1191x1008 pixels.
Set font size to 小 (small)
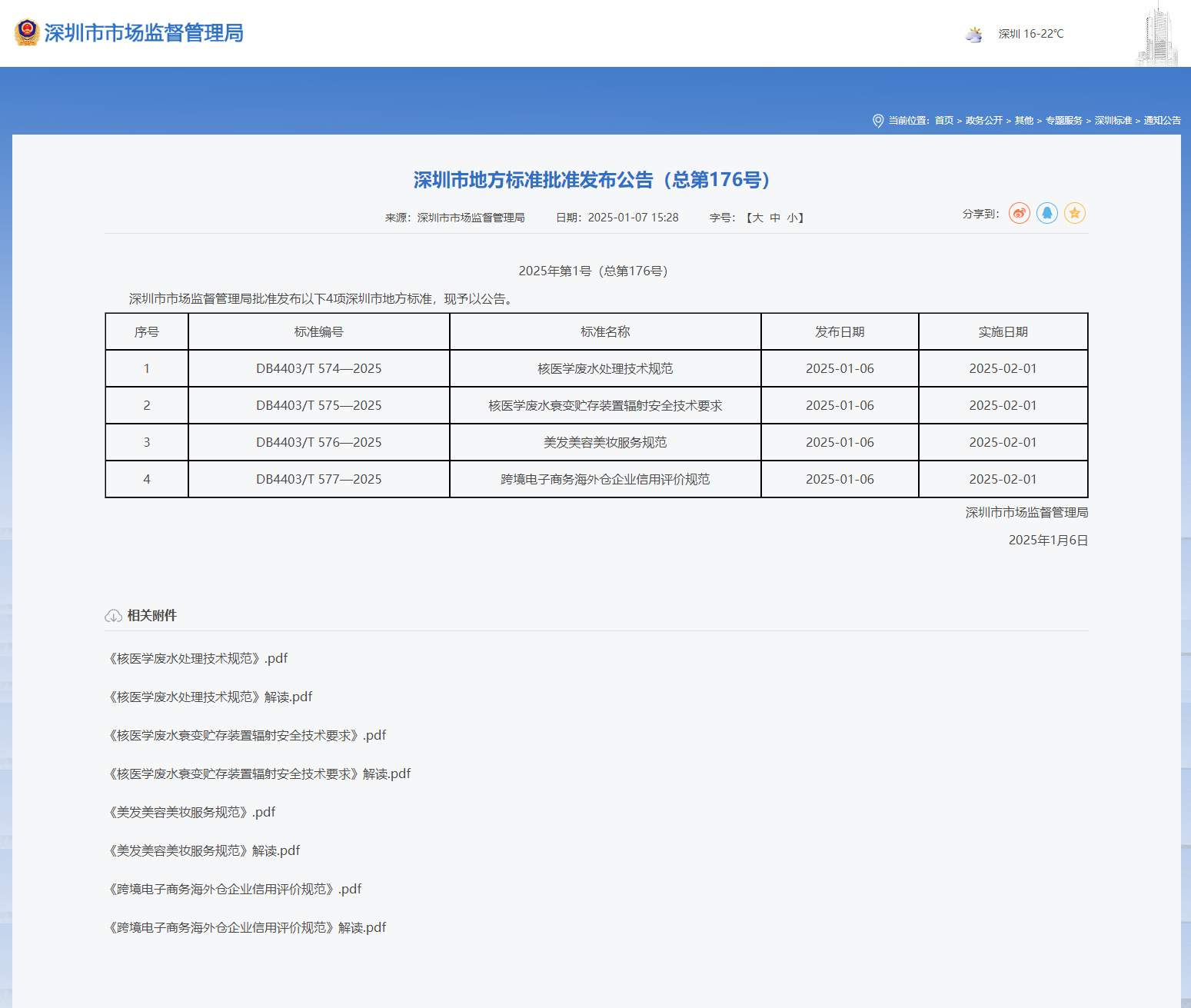[792, 218]
